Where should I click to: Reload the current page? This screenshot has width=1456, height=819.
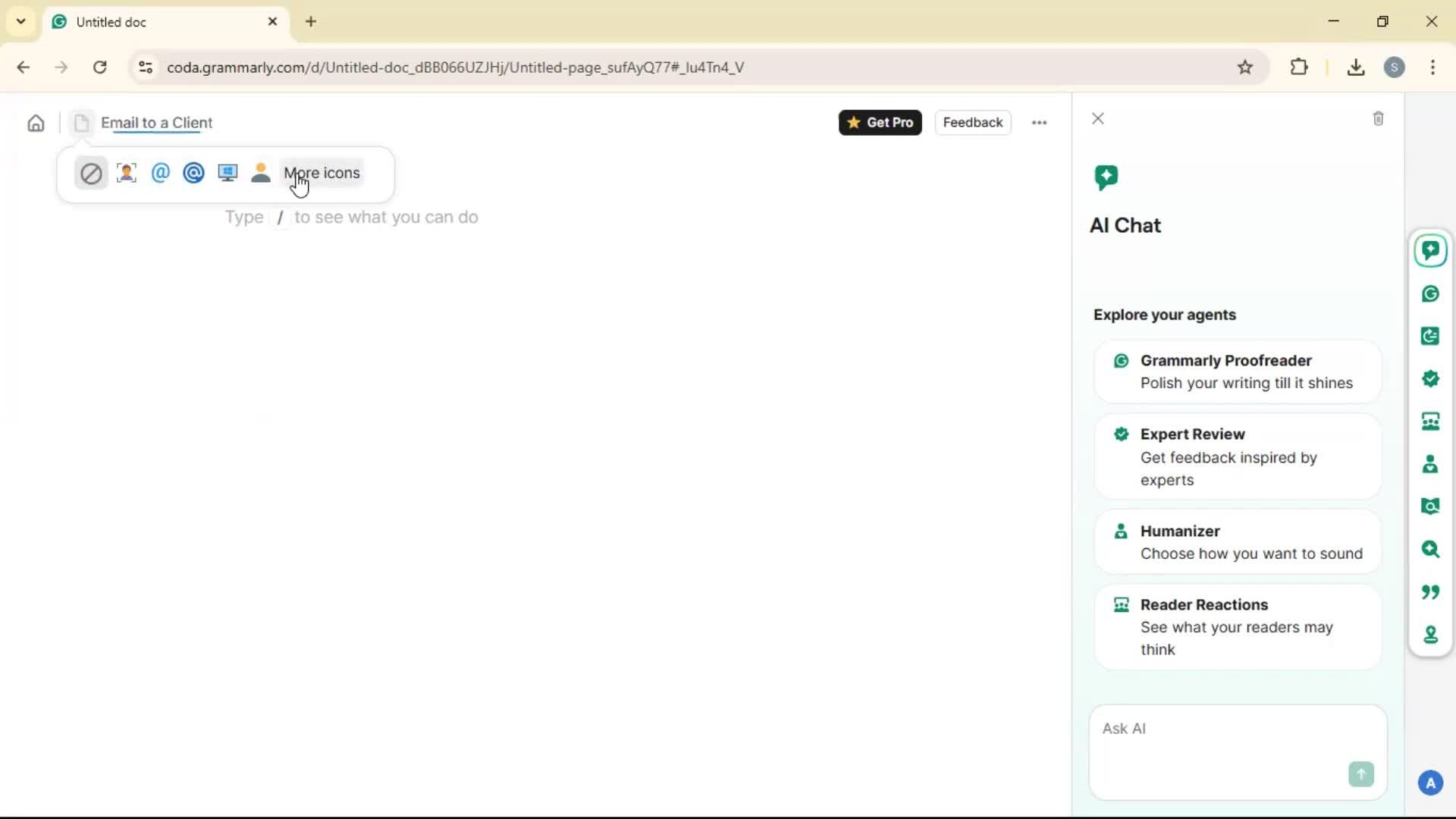pos(100,67)
